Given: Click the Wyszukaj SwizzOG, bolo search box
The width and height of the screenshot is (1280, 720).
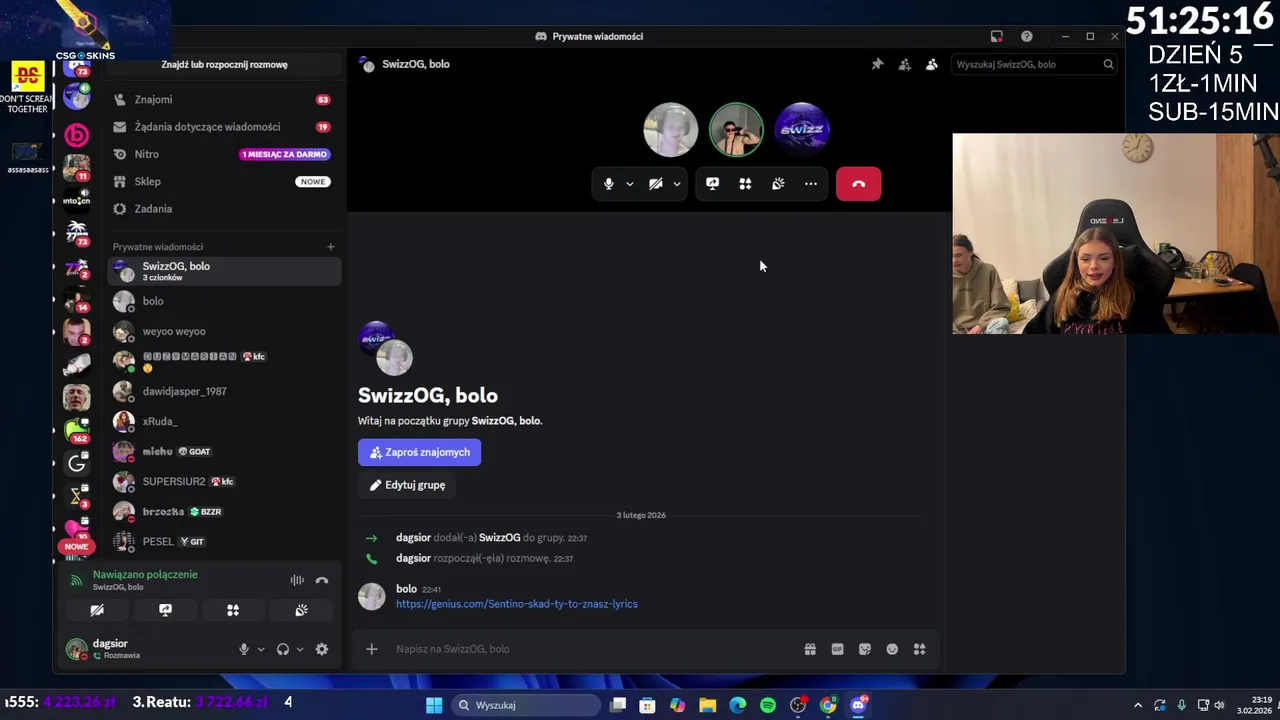Looking at the screenshot, I should pyautogui.click(x=1033, y=64).
